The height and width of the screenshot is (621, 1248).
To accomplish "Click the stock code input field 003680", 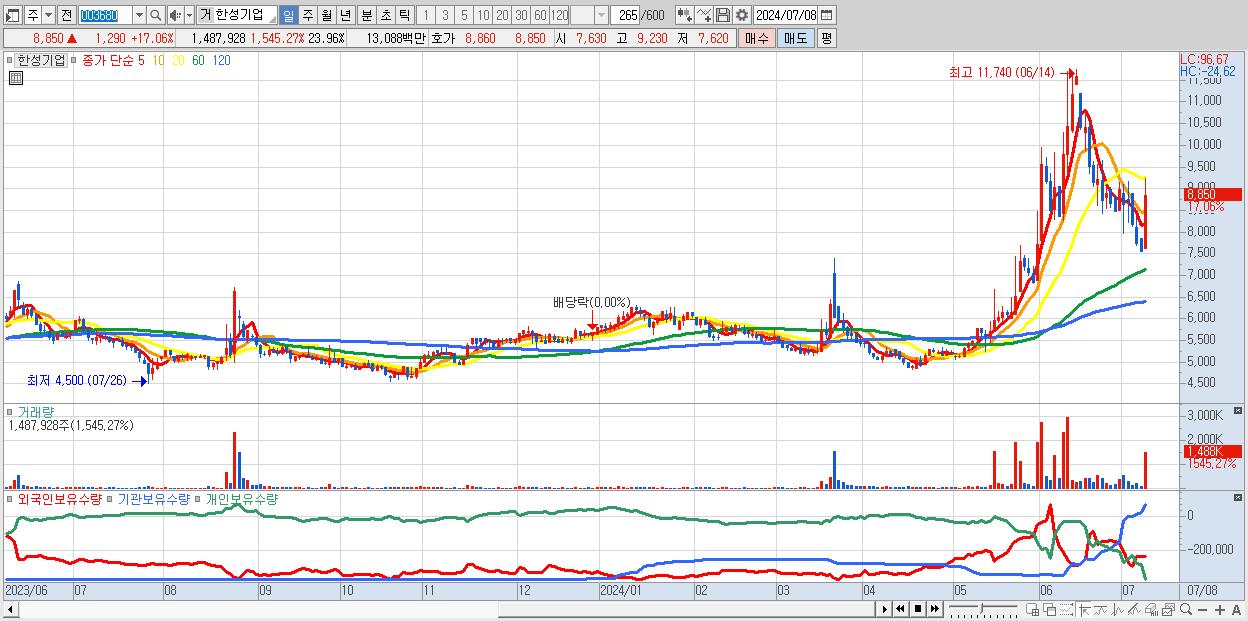I will point(105,15).
